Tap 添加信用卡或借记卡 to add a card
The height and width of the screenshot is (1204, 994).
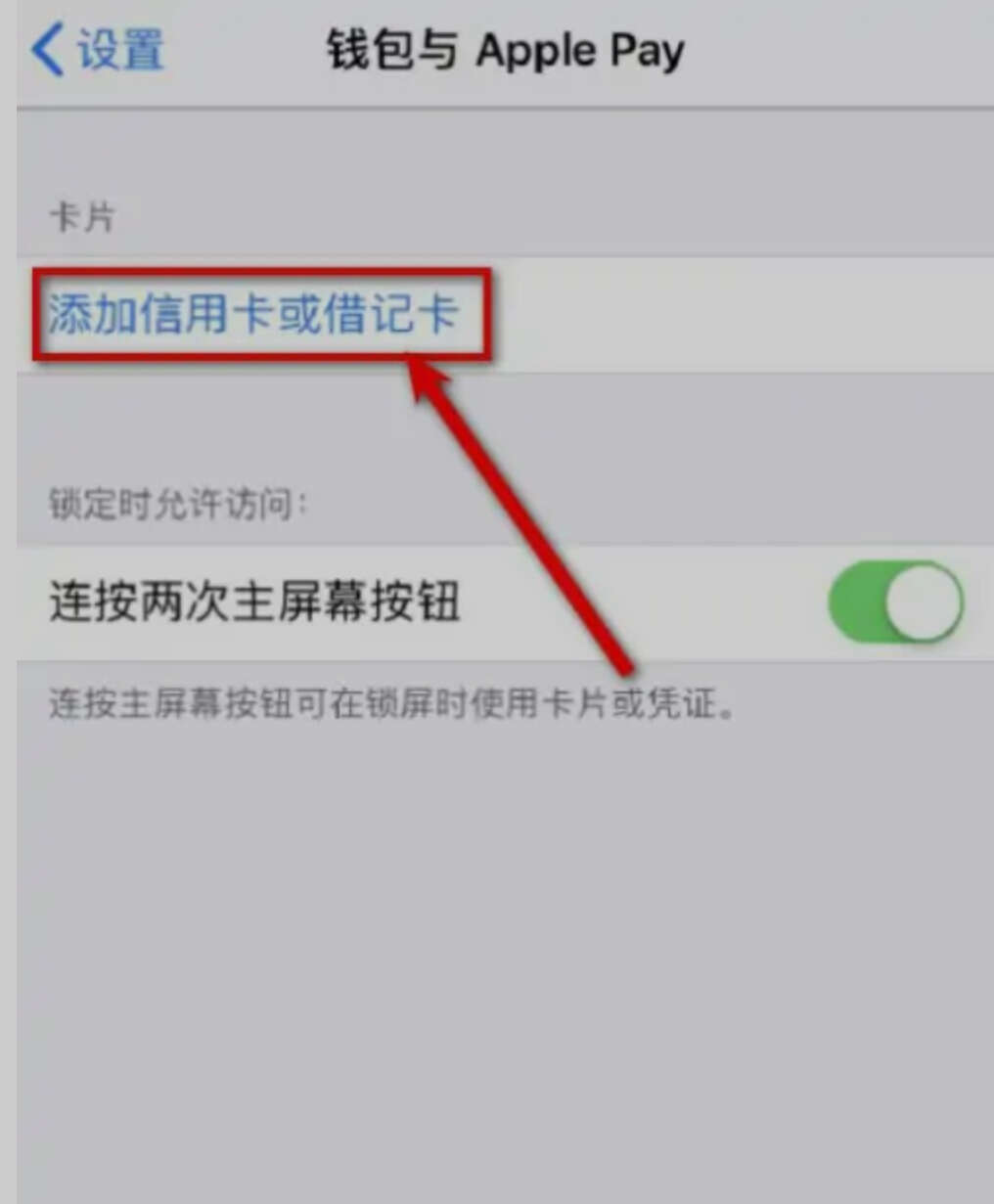pos(253,315)
